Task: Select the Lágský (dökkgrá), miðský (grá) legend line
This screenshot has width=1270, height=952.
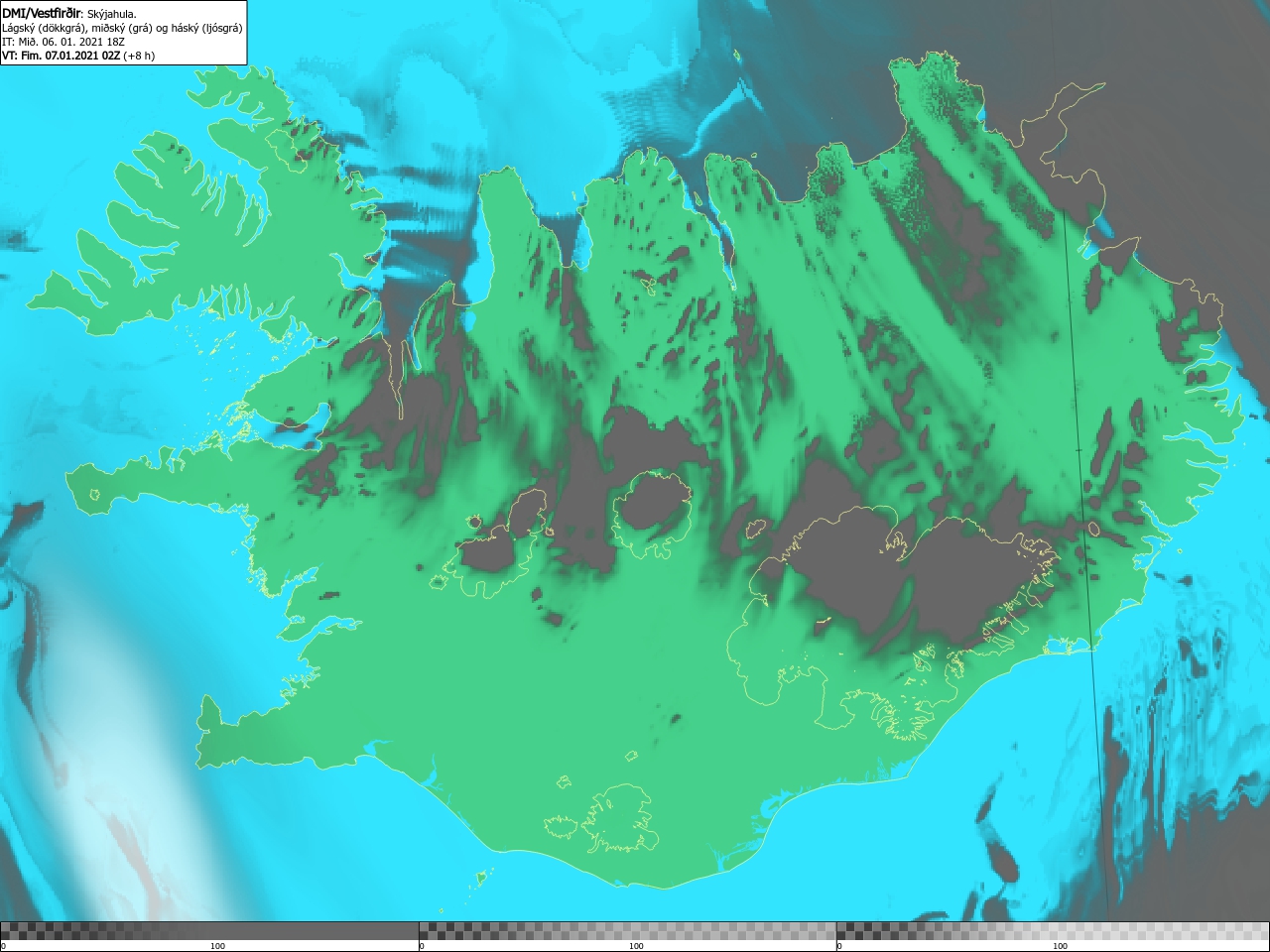Action: 122,28
